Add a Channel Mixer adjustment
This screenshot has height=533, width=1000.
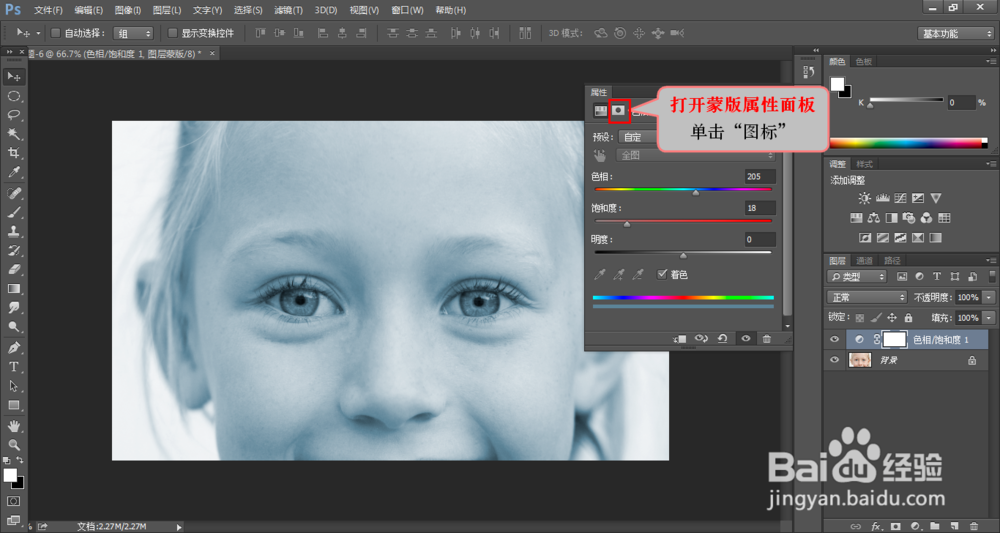(927, 218)
